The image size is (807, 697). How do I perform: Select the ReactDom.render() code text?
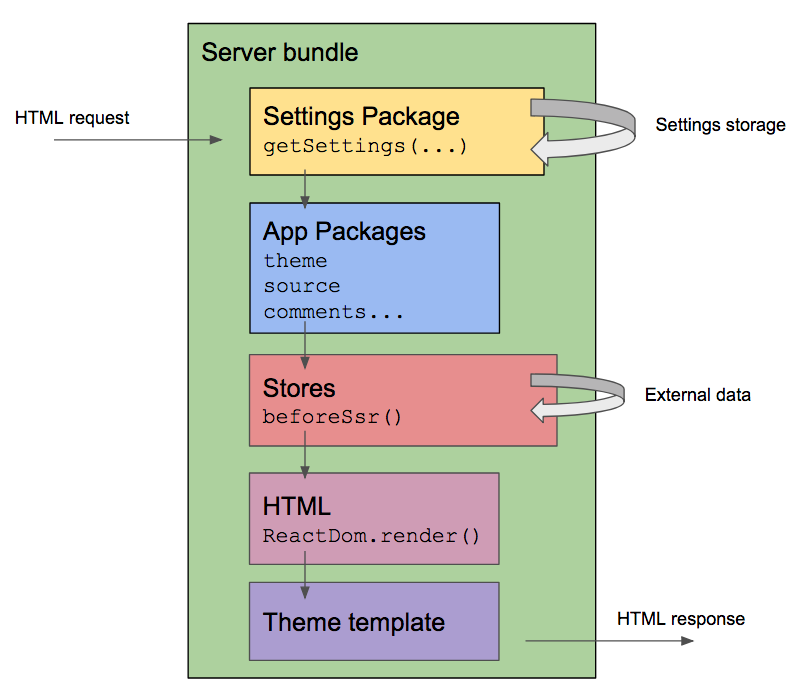click(371, 534)
